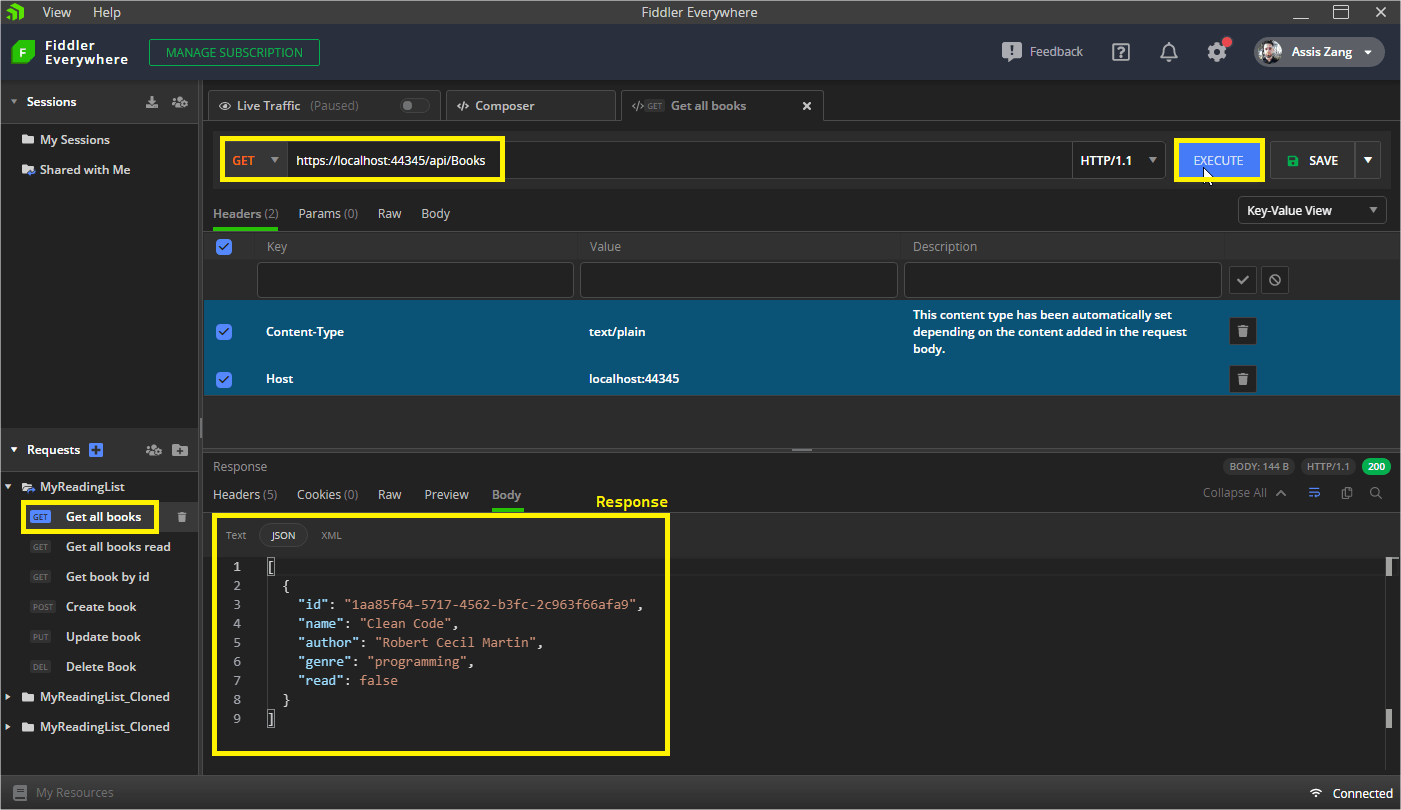The width and height of the screenshot is (1401, 810).
Task: Click the help question mark icon
Action: pyautogui.click(x=1120, y=52)
